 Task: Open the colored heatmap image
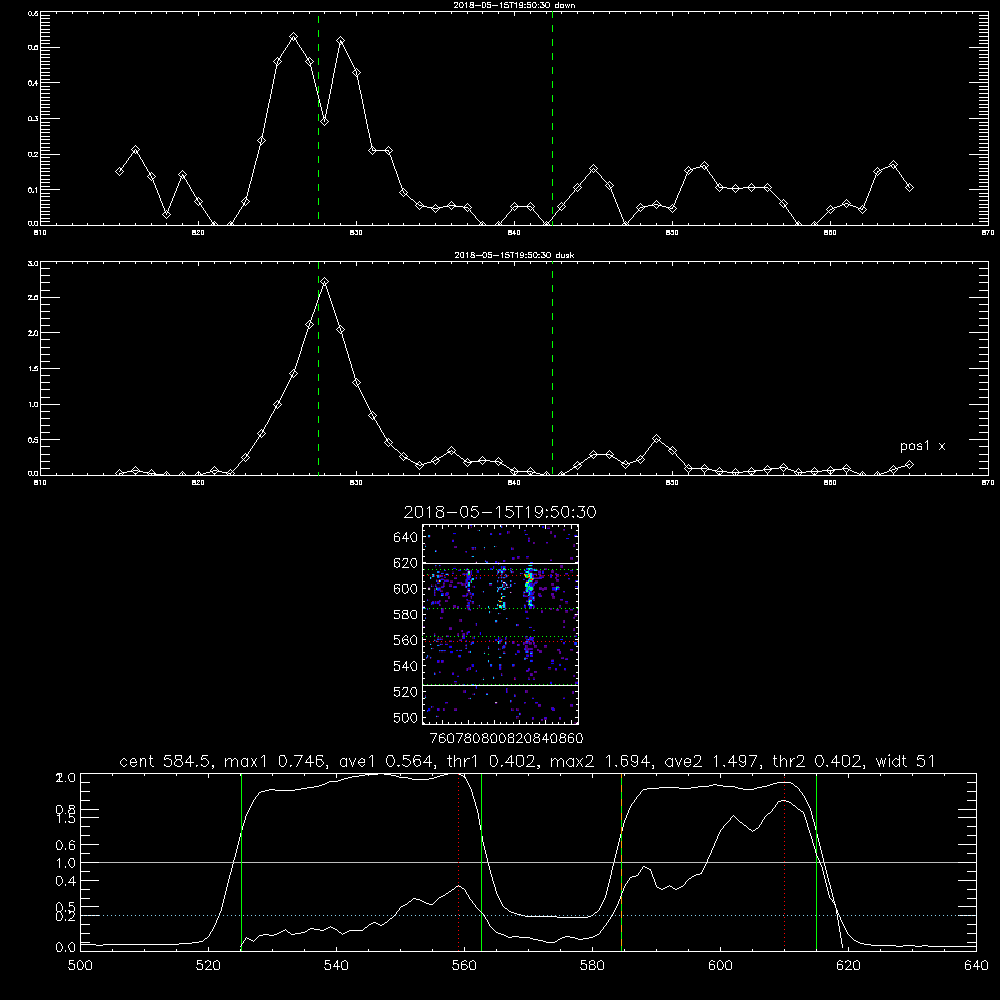click(x=501, y=624)
